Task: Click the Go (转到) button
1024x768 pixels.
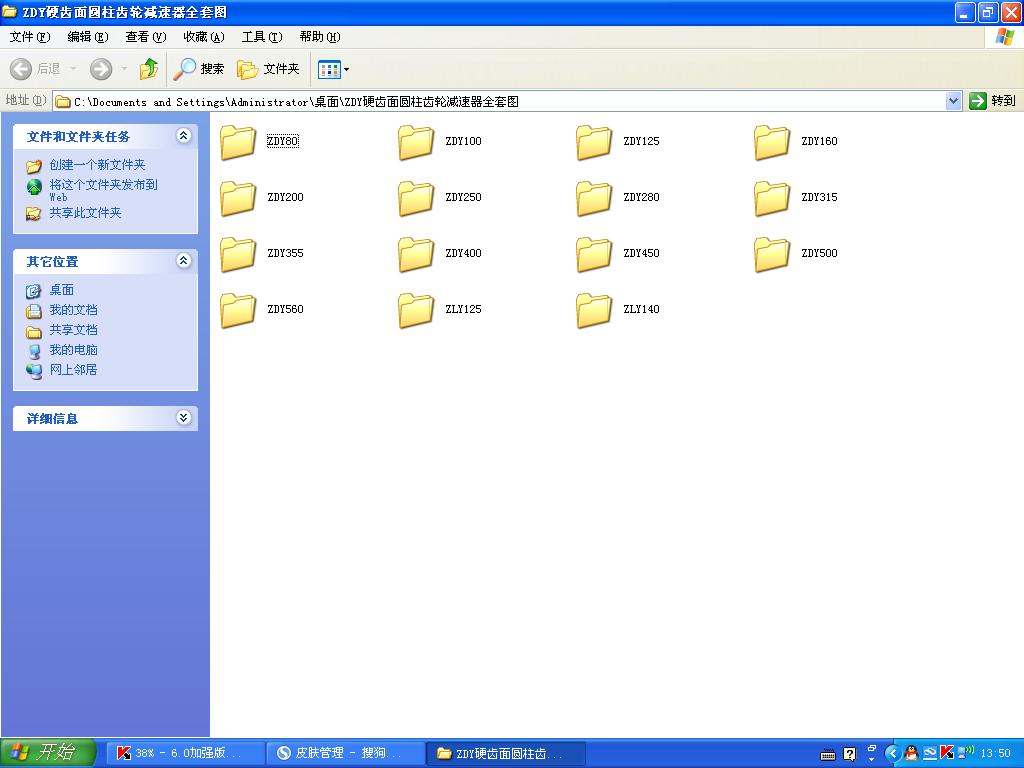Action: [x=993, y=101]
